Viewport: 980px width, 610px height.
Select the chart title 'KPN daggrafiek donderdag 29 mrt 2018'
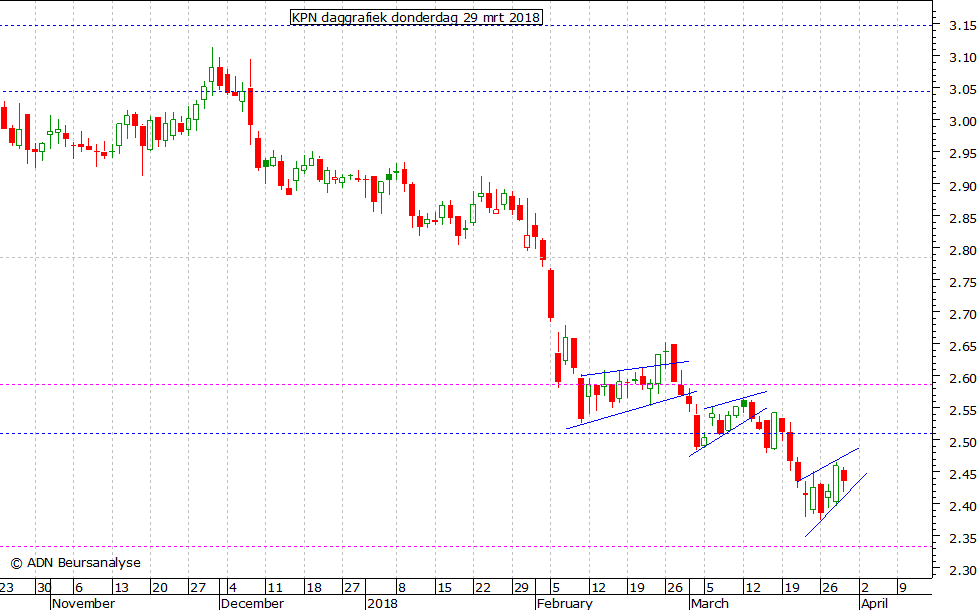(x=416, y=17)
